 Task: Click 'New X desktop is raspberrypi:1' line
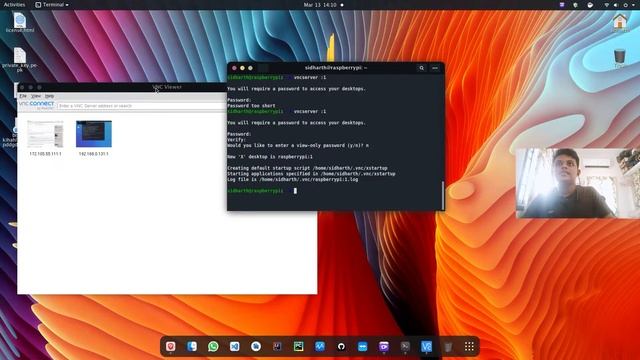(270, 157)
